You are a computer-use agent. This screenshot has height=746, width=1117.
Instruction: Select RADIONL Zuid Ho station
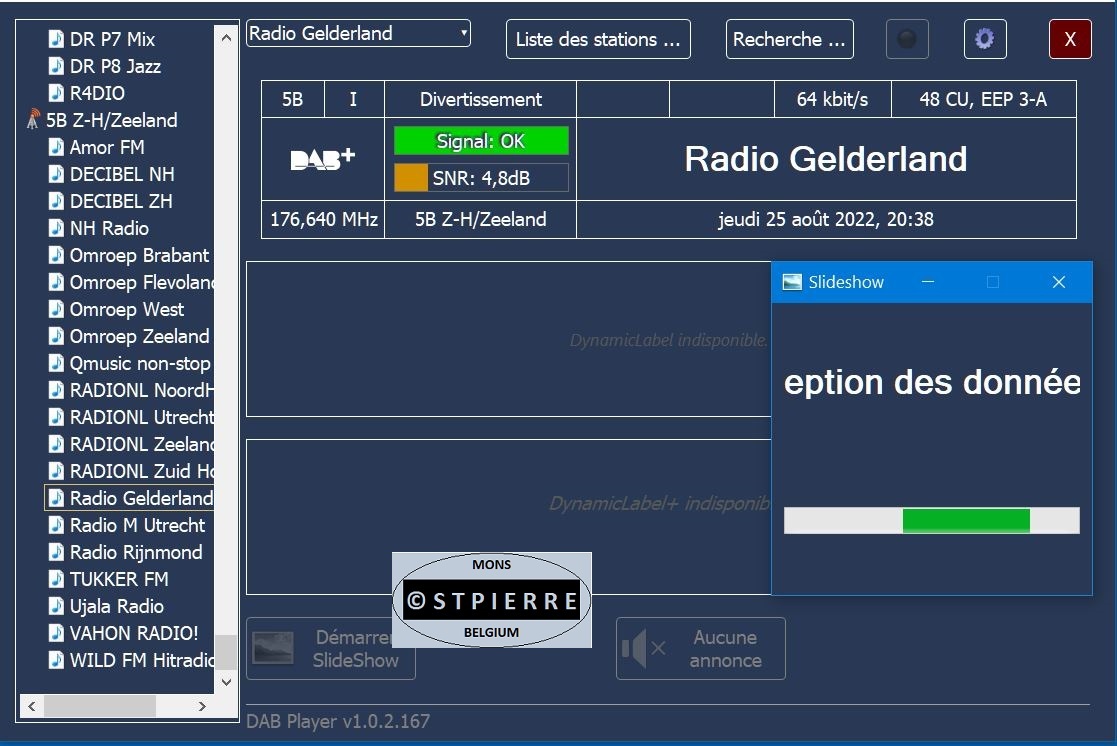tap(141, 472)
